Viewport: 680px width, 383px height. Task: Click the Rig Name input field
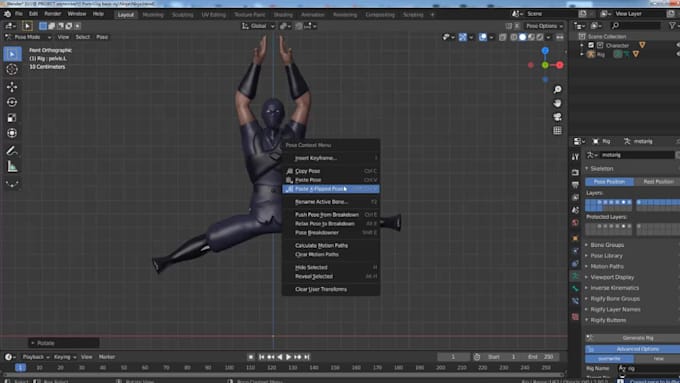point(648,368)
